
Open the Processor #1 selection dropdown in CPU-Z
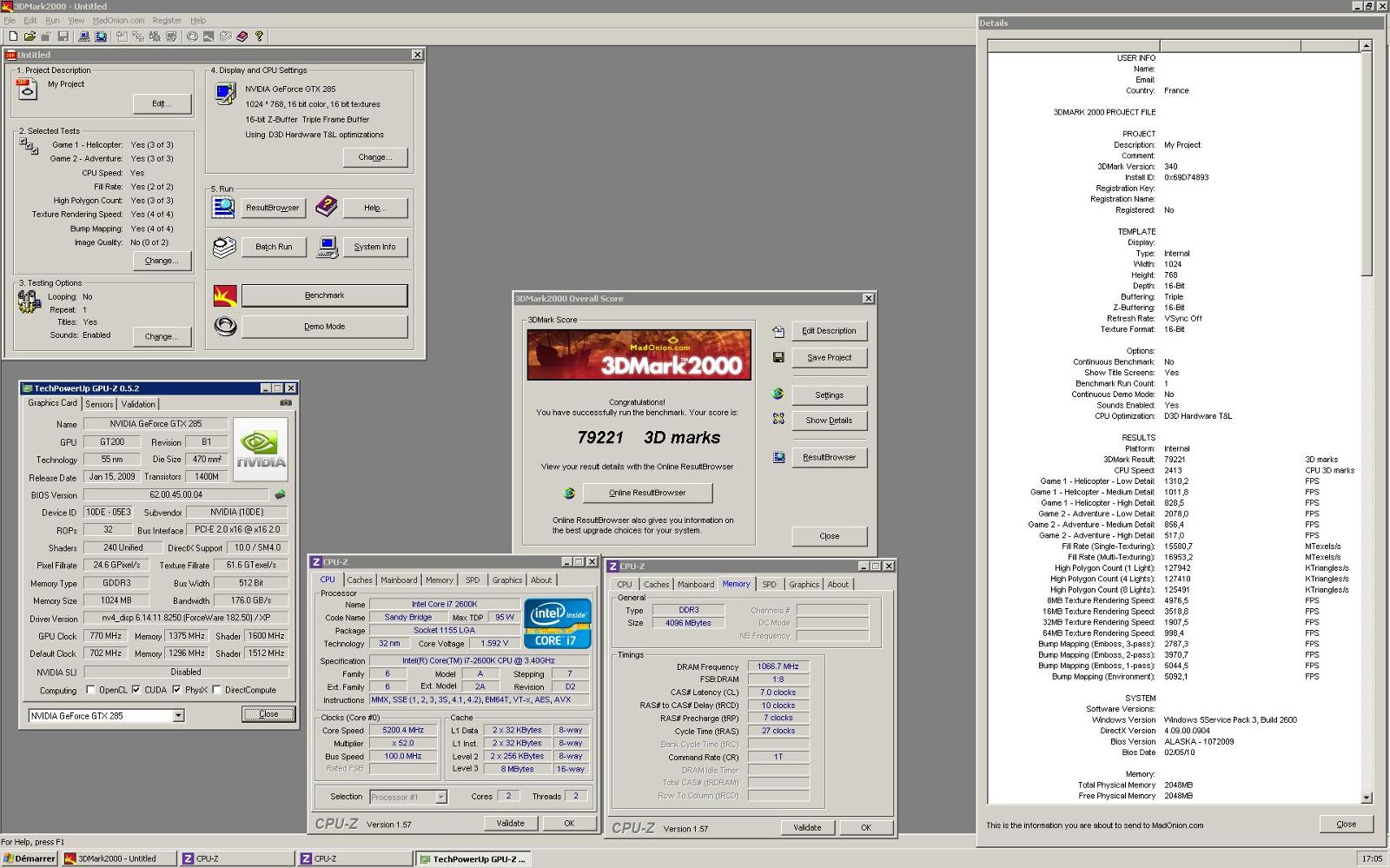[x=440, y=797]
